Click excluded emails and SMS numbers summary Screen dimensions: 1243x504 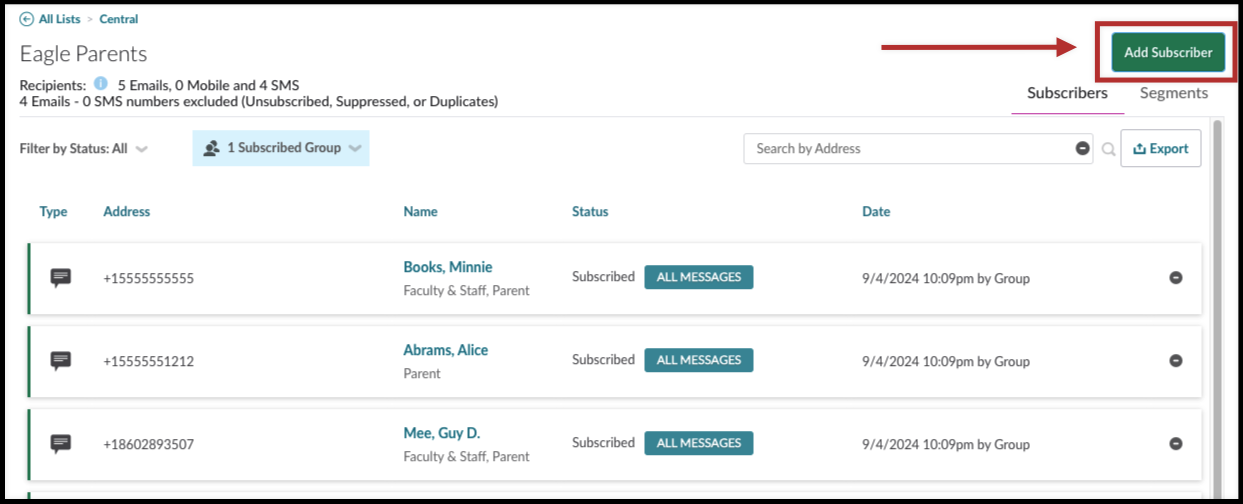[259, 101]
